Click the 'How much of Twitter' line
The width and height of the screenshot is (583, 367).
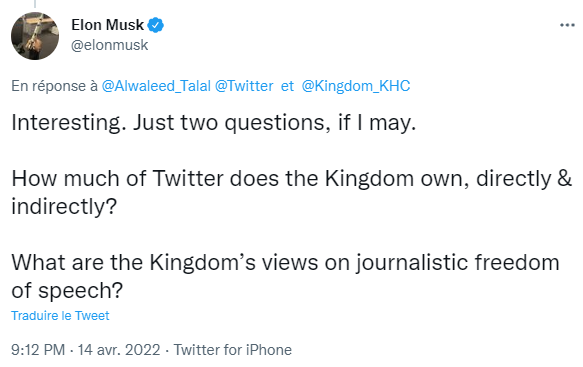[292, 178]
